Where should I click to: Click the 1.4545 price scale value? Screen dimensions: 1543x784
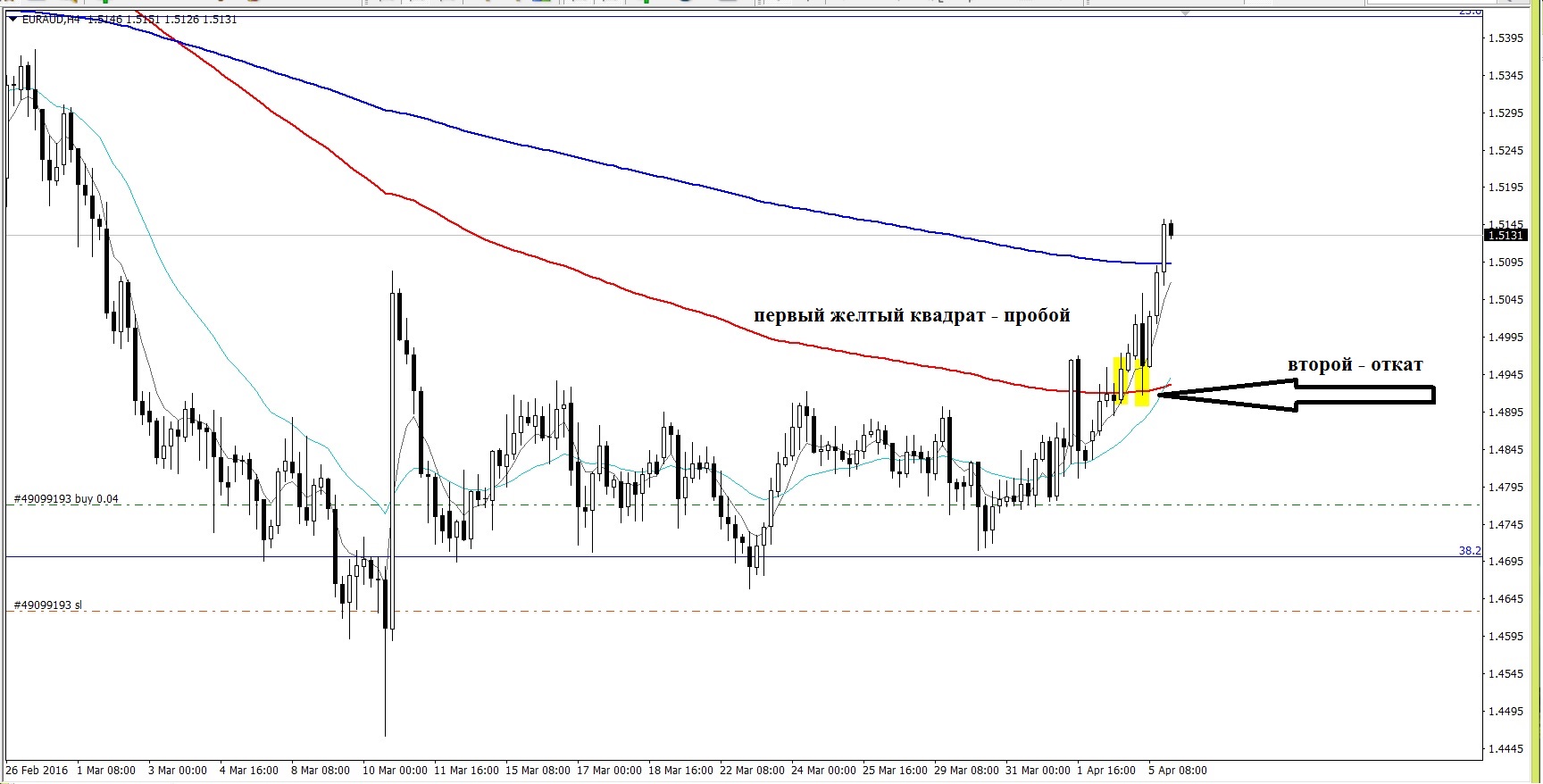1505,674
